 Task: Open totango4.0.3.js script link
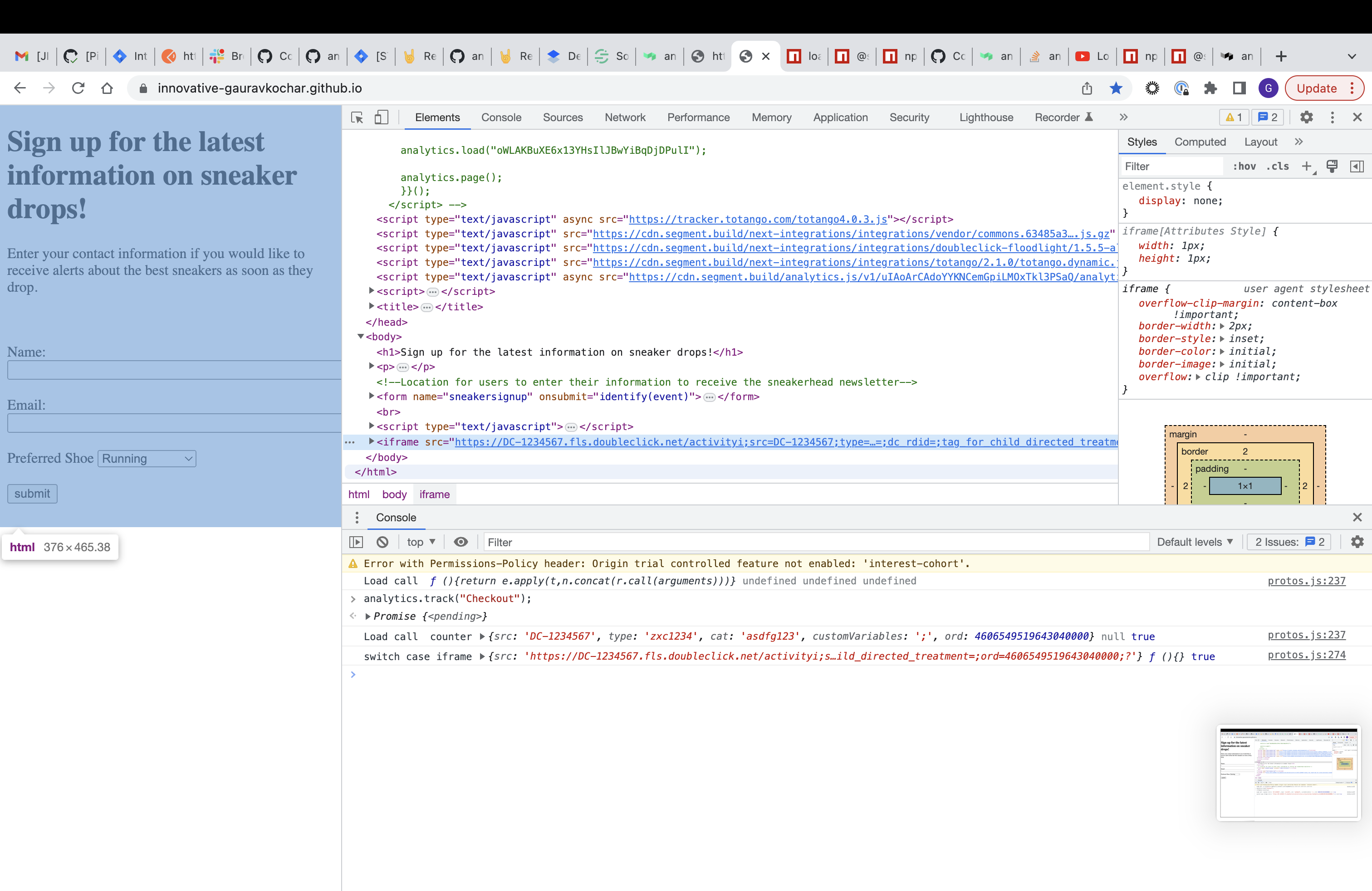(758, 220)
